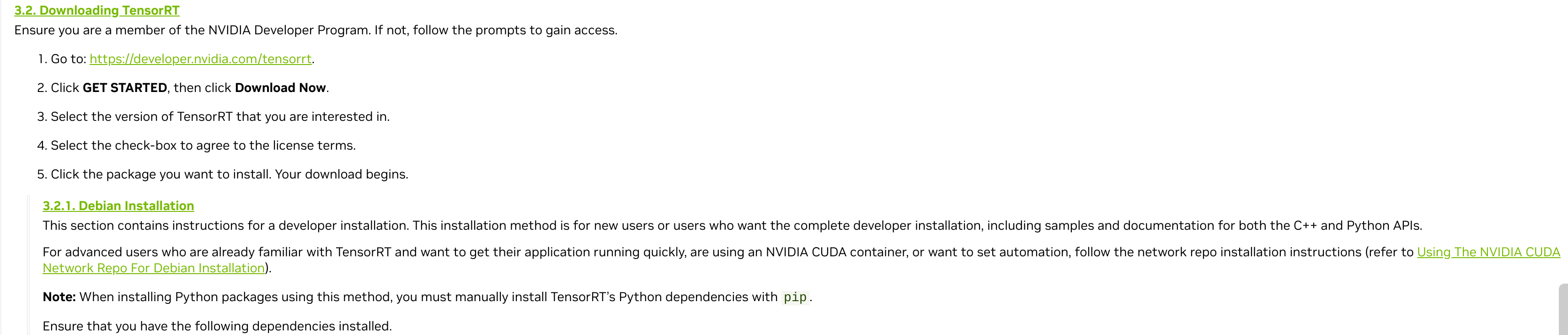Follow the developer.nvidia.com/tensorrt URL link
Image resolution: width=1568 pixels, height=335 pixels.
click(200, 59)
